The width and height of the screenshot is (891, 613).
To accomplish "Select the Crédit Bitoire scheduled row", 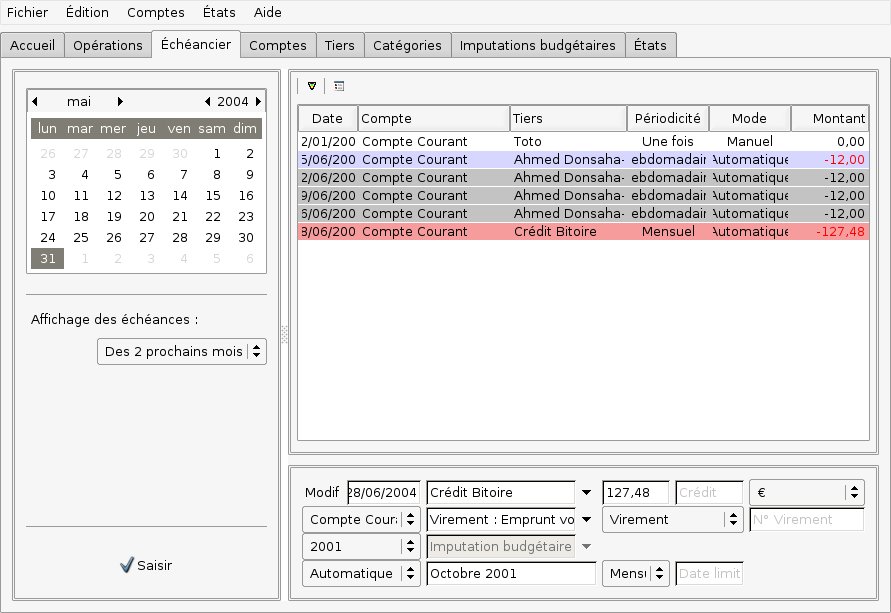I will (x=583, y=232).
